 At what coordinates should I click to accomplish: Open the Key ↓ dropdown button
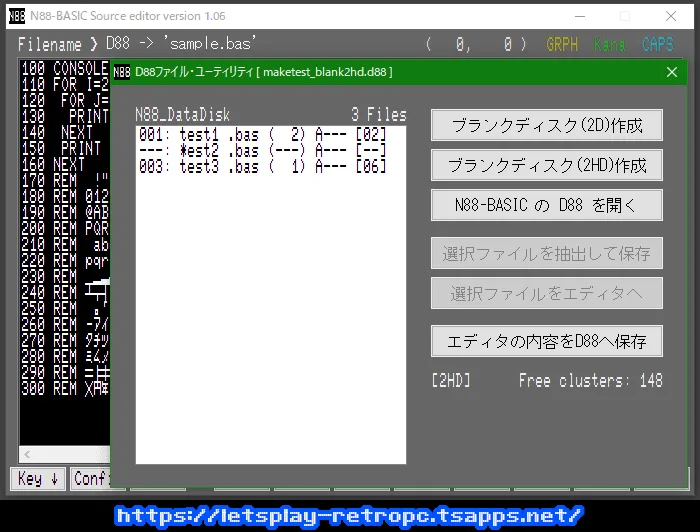point(39,479)
